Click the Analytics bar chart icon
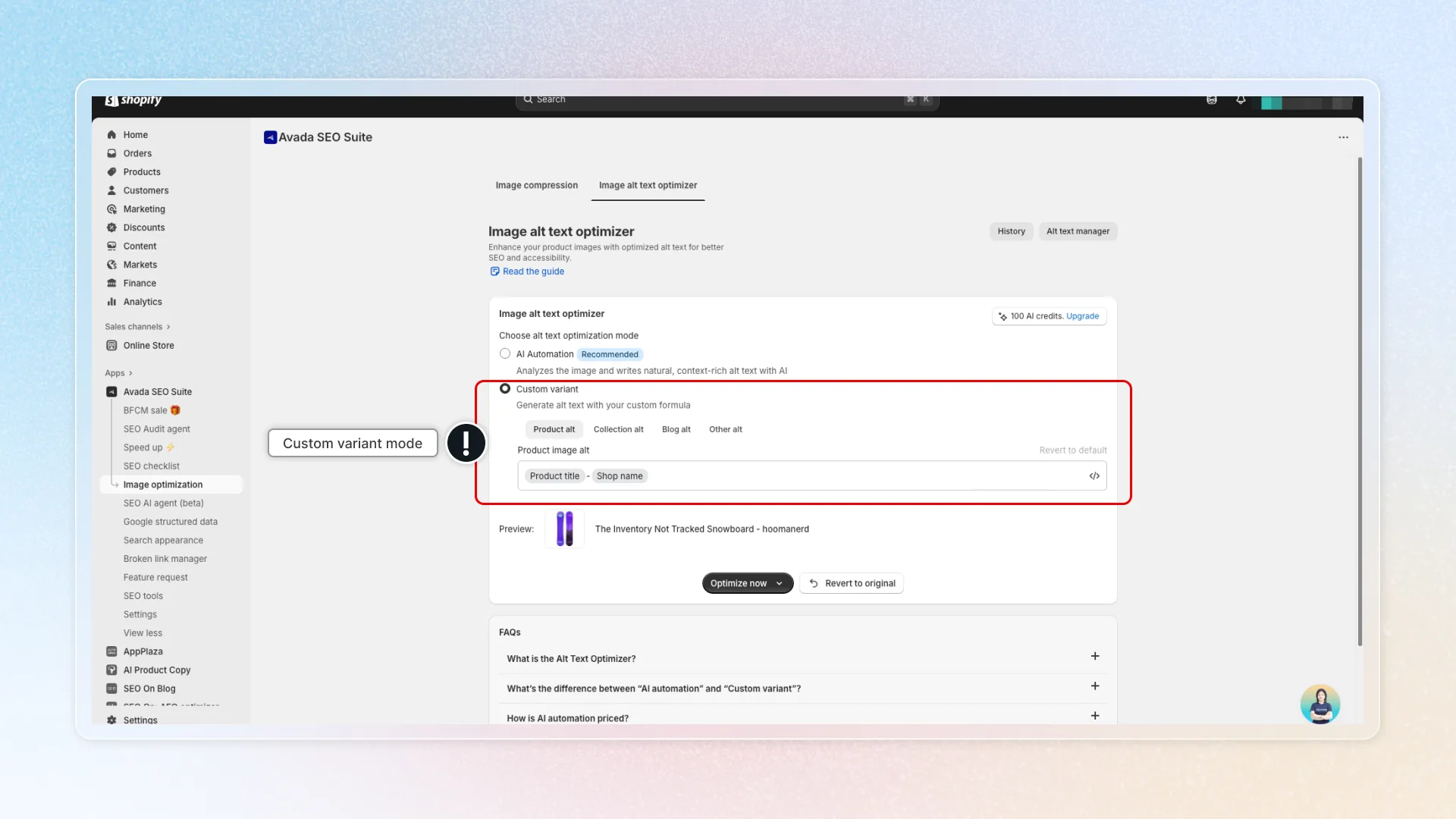Image resolution: width=1456 pixels, height=819 pixels. pos(111,302)
